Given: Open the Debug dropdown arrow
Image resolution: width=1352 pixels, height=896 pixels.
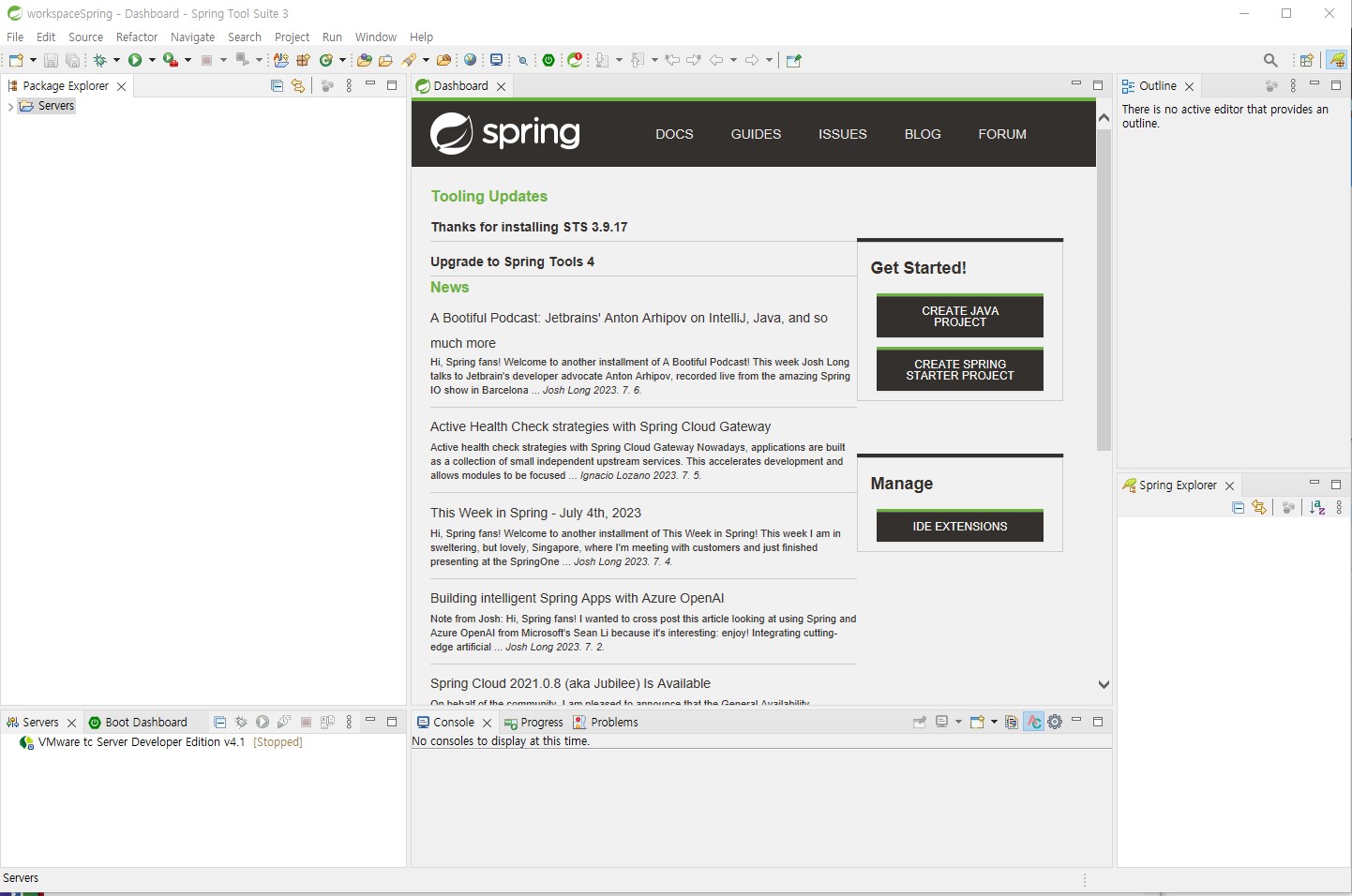Looking at the screenshot, I should [x=116, y=60].
